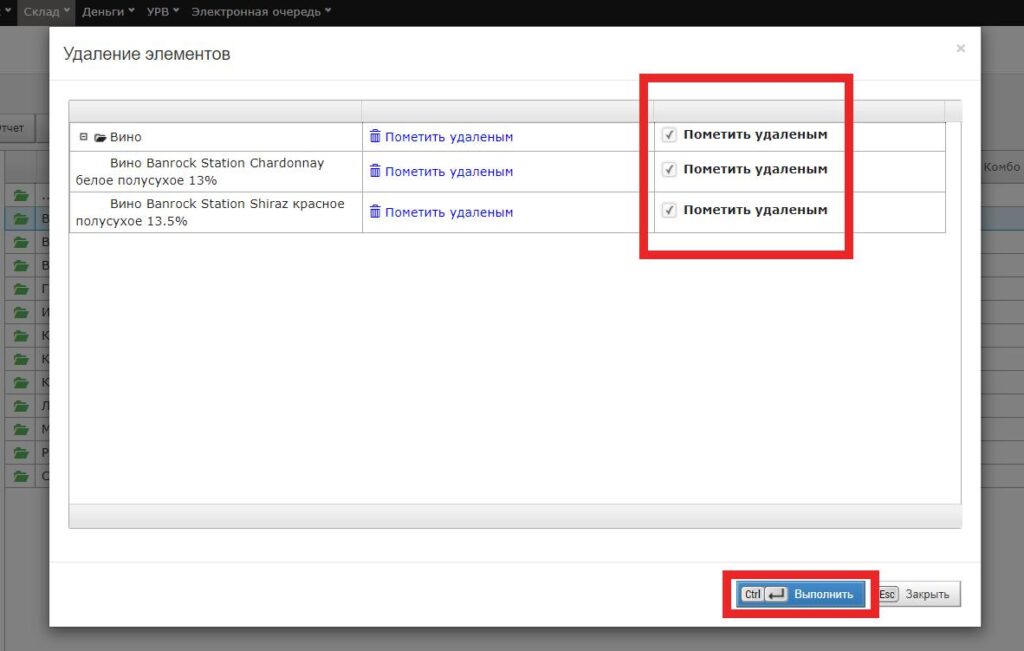Click the highlighted green folder icon in the sidebar
The height and width of the screenshot is (651, 1024).
point(21,217)
